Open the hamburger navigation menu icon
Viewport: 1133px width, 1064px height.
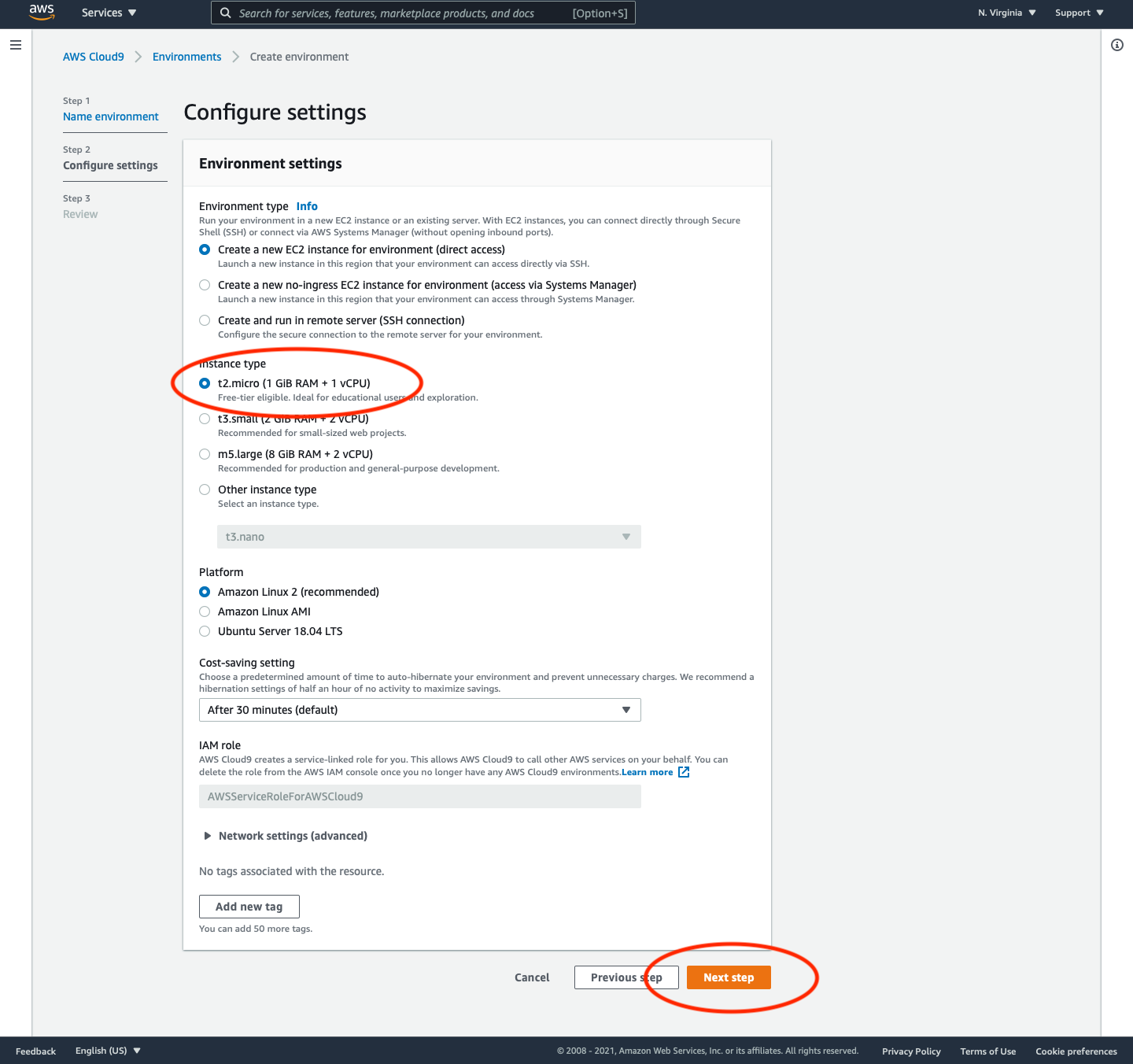coord(15,45)
